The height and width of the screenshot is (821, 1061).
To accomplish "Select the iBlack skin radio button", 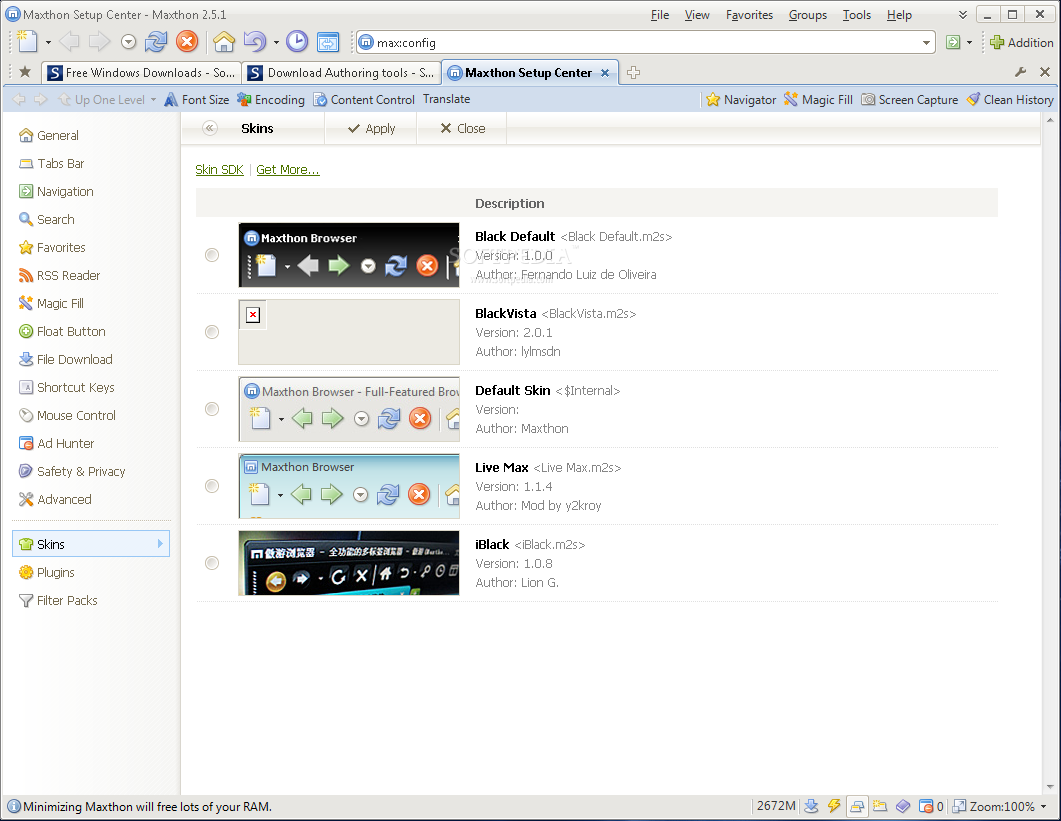I will (212, 563).
